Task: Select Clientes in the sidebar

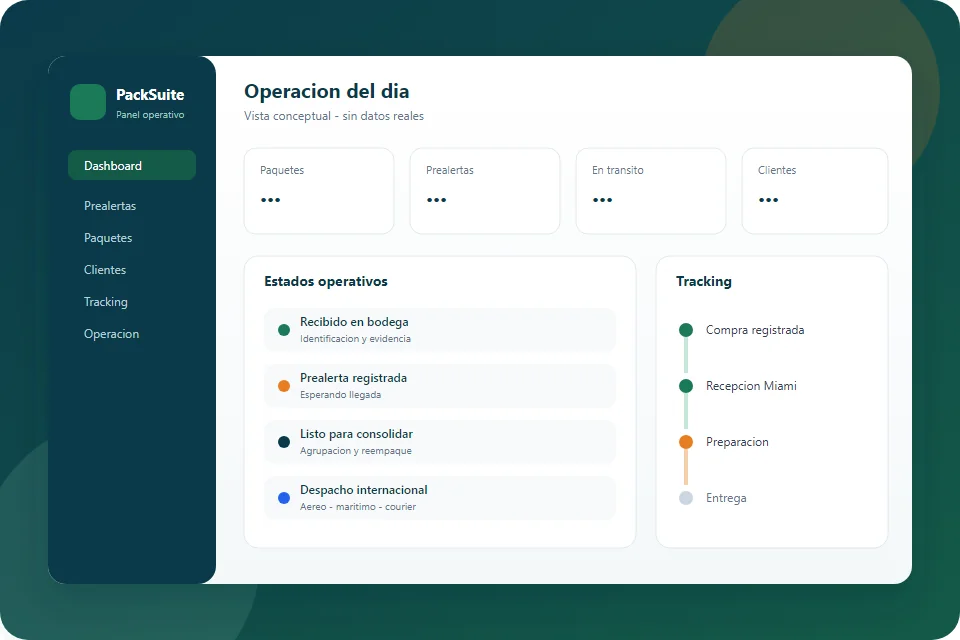Action: point(105,269)
